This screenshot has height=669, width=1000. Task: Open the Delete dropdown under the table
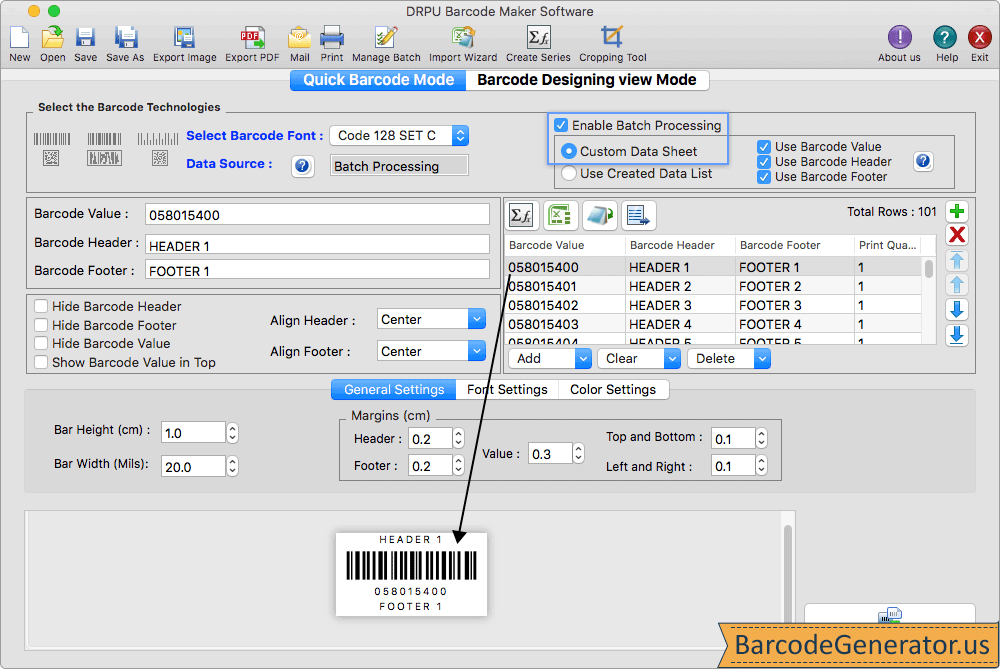tap(729, 358)
